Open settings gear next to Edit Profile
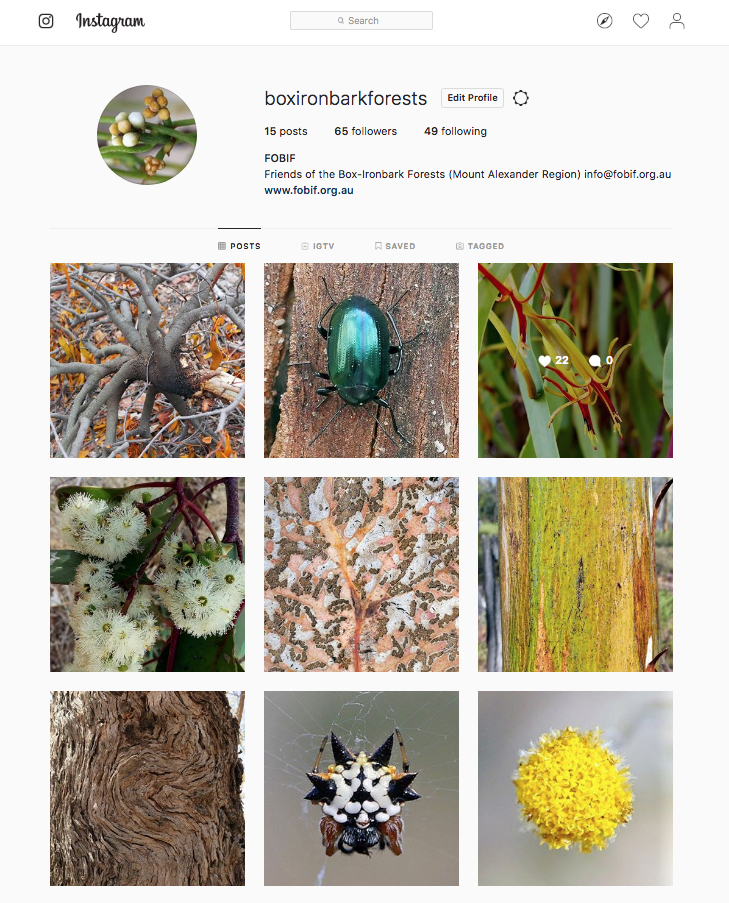Viewport: 729px width, 903px height. (521, 98)
